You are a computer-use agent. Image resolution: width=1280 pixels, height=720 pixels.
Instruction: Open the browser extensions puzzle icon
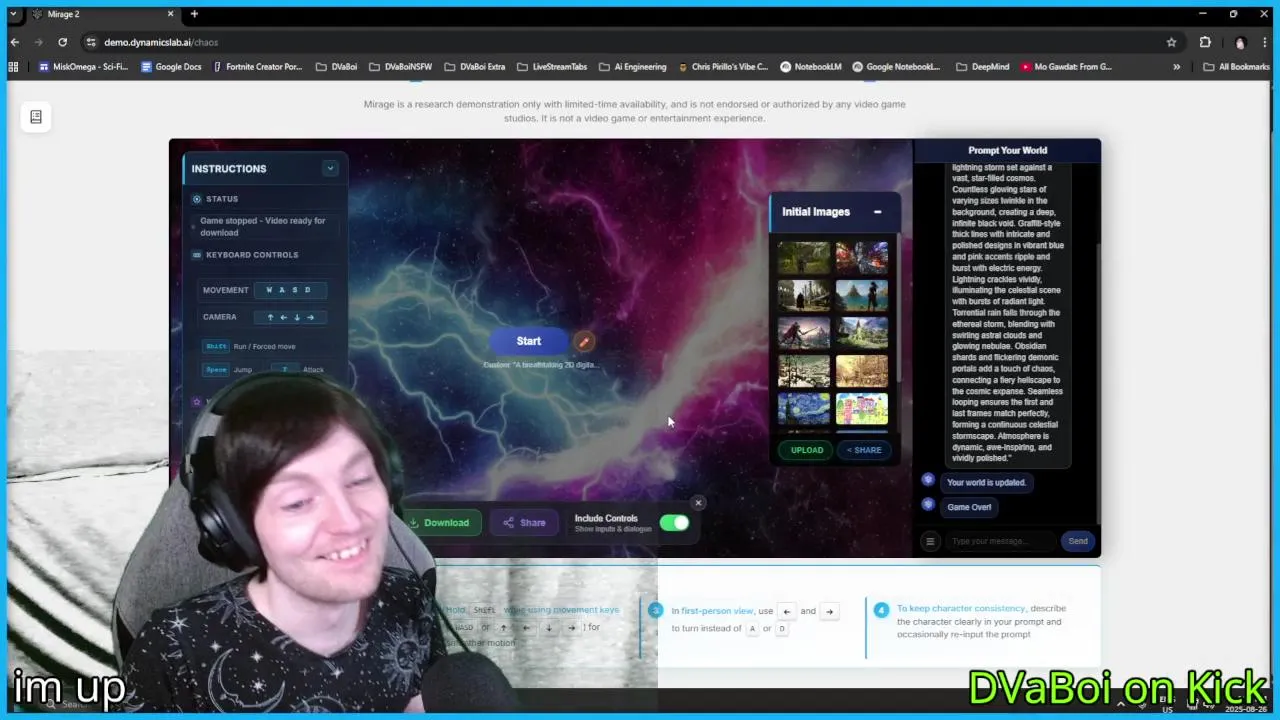point(1205,42)
